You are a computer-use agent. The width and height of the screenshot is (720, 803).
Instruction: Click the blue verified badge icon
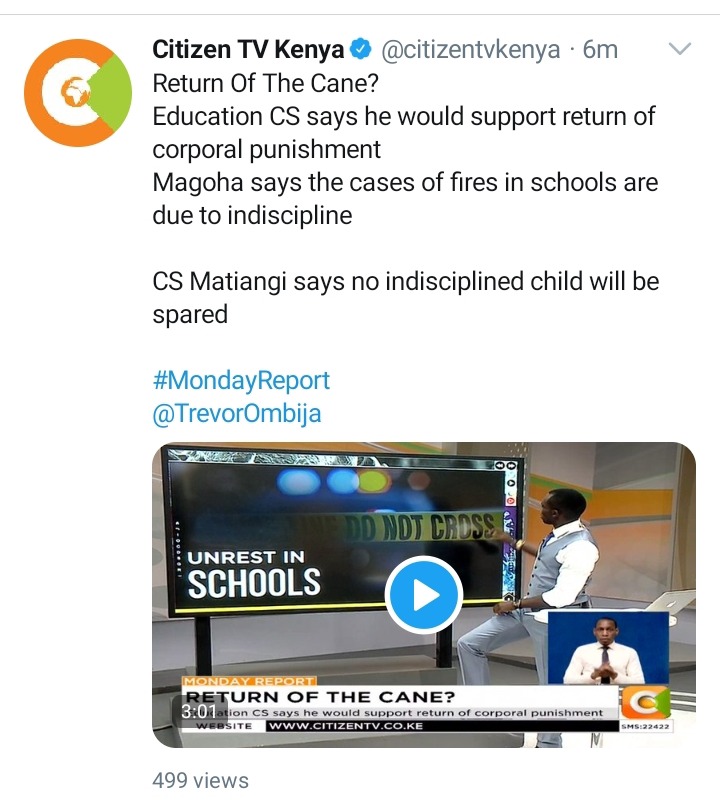click(360, 50)
